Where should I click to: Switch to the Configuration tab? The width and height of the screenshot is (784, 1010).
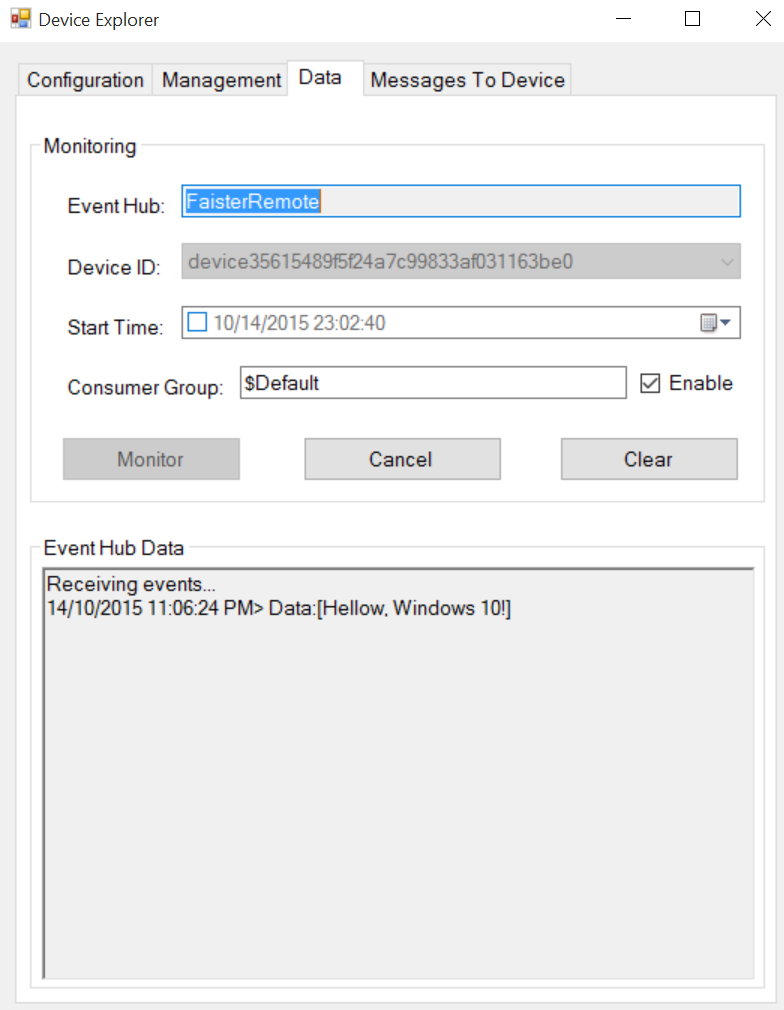tap(85, 80)
